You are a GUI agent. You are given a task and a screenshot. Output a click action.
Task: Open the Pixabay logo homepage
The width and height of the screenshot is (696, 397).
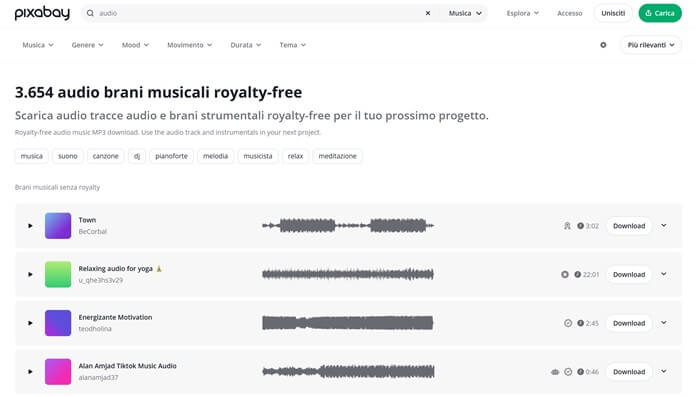pyautogui.click(x=42, y=13)
